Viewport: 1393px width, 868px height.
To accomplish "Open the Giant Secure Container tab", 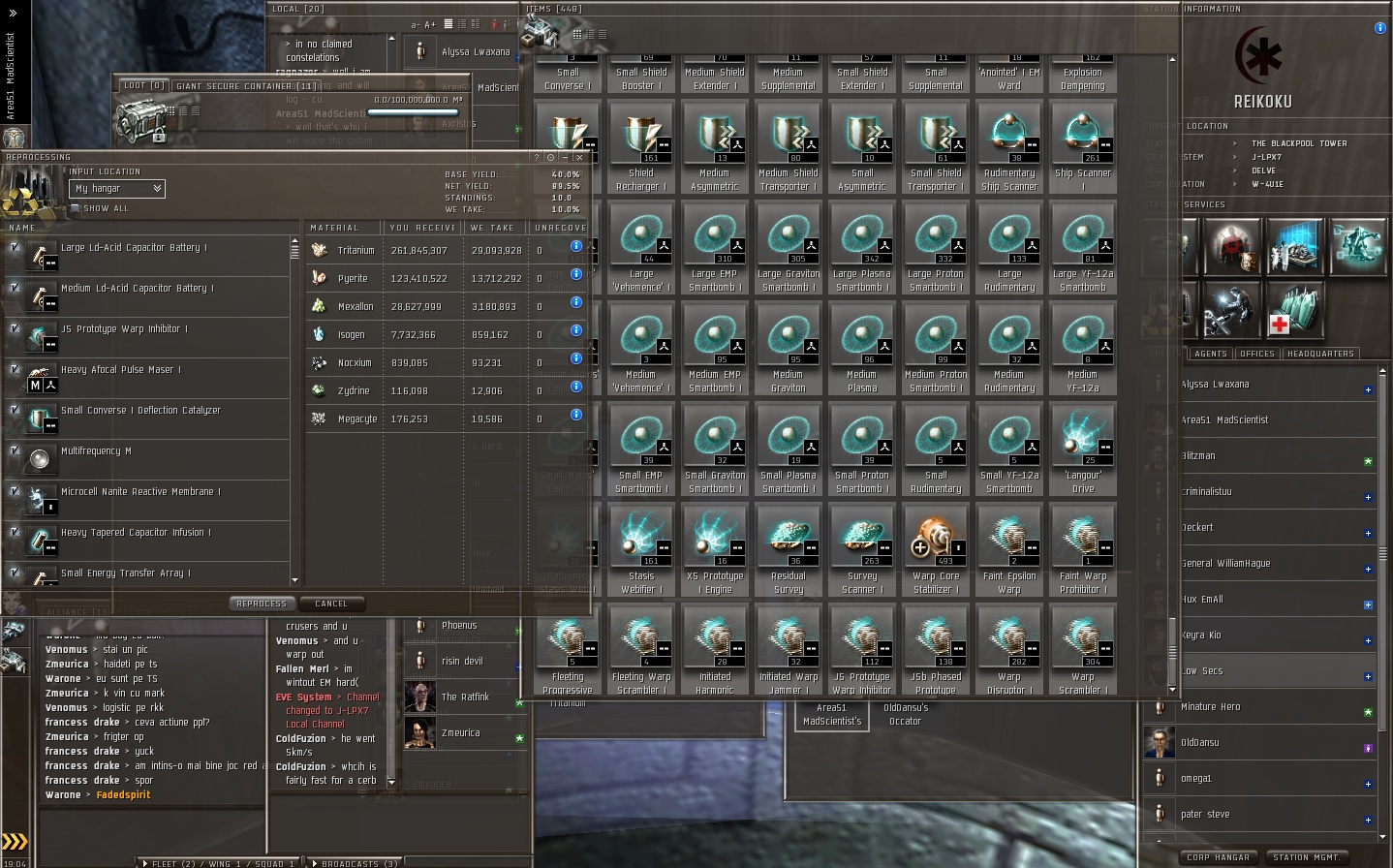I will (x=246, y=85).
